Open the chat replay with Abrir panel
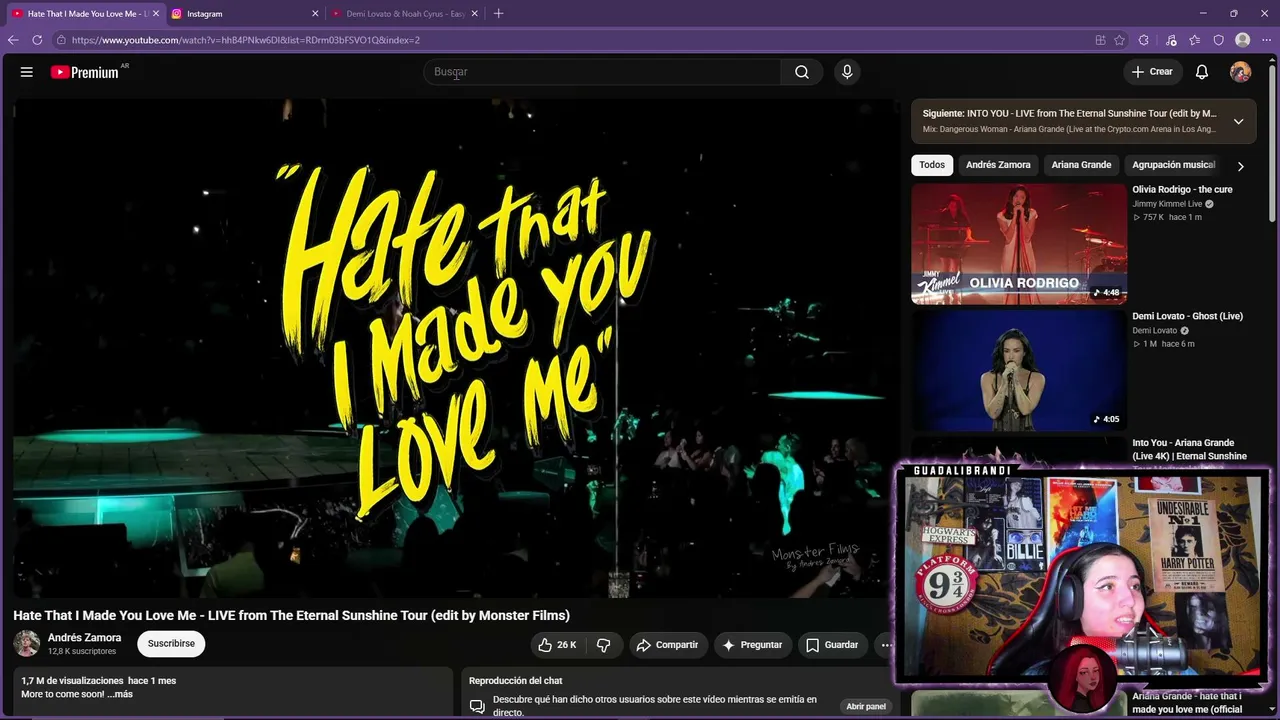Screen dimensions: 1280x720 (866, 706)
